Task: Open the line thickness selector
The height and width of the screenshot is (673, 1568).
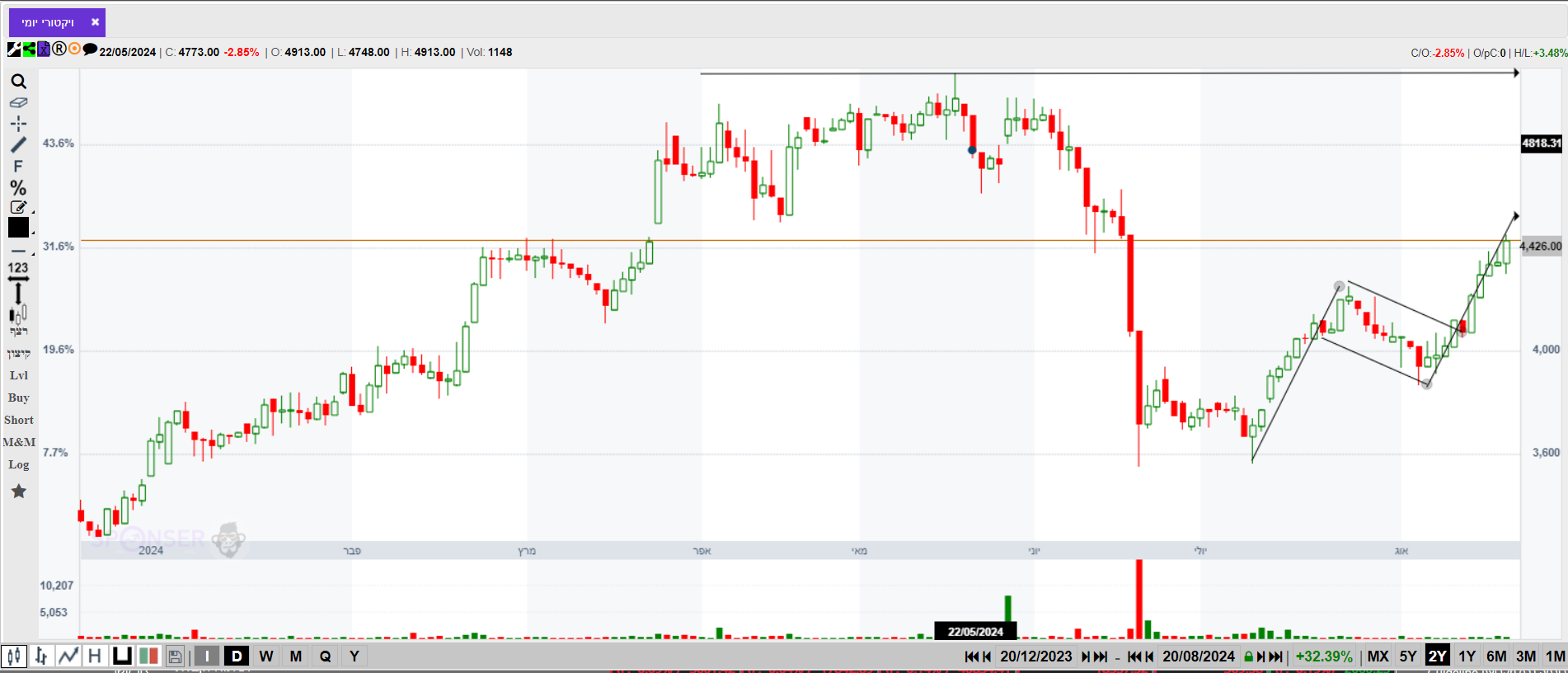Action: pyautogui.click(x=18, y=251)
